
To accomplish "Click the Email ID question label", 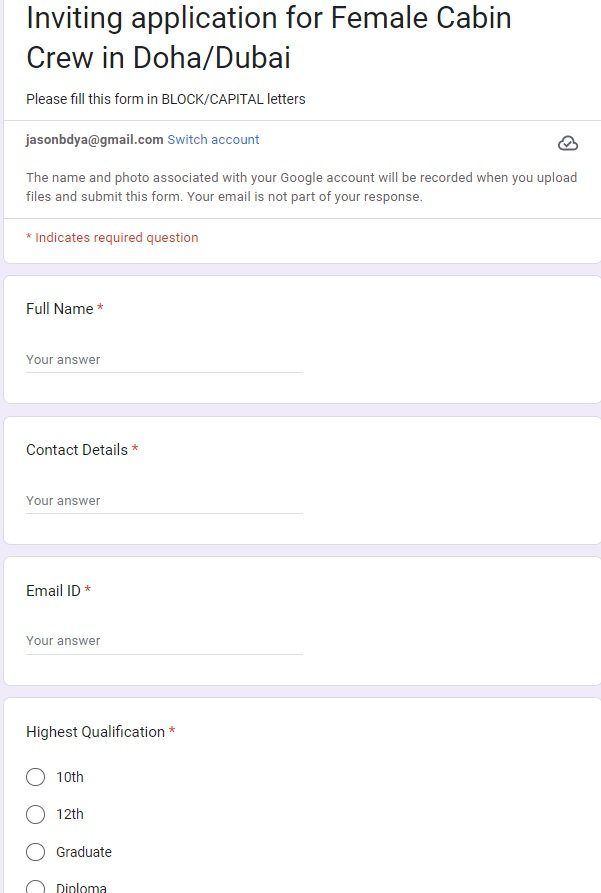I will (53, 591).
